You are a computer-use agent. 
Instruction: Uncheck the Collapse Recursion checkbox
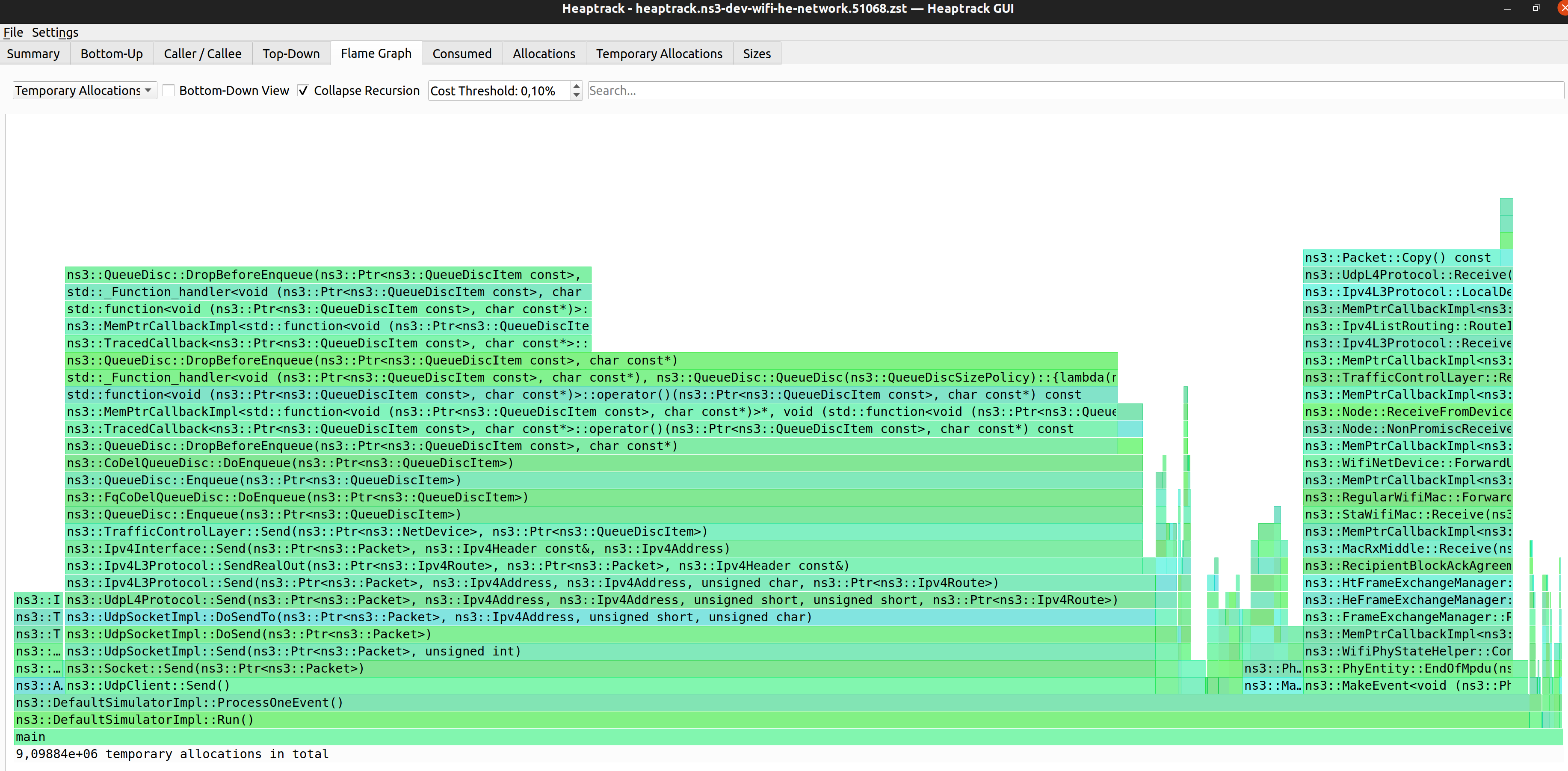303,91
